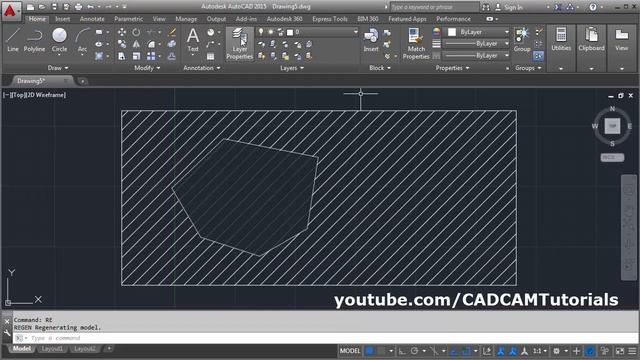Add a new layout with plus button
Screen dimensions: 640x360
[109, 349]
